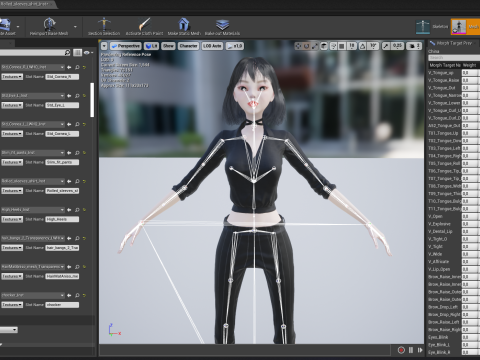Use selected asset arrow for chocker material
Viewport: 480px width, 360px height.
pos(69,295)
